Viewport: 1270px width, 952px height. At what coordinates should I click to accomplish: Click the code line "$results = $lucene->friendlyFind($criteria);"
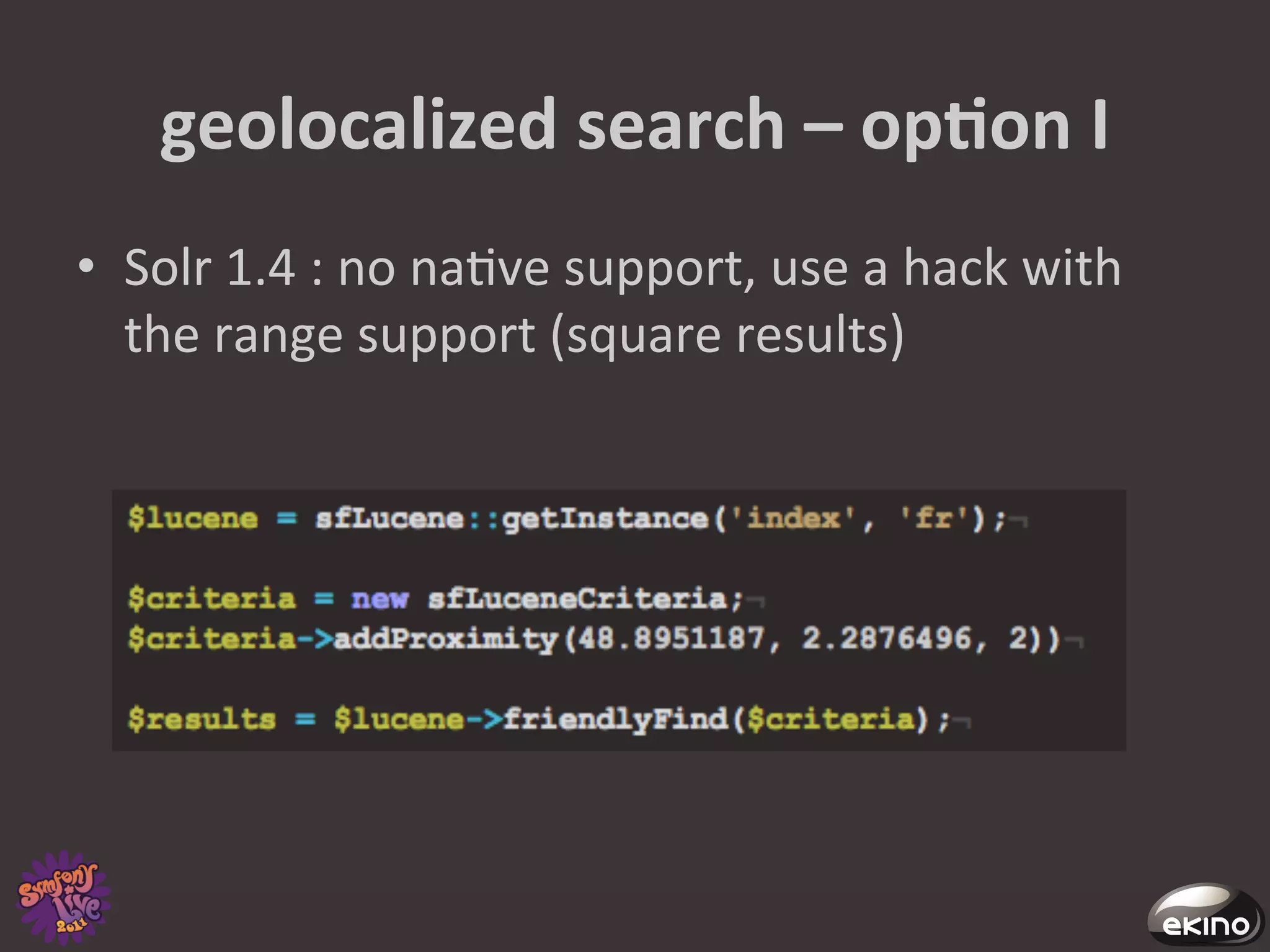(539, 720)
